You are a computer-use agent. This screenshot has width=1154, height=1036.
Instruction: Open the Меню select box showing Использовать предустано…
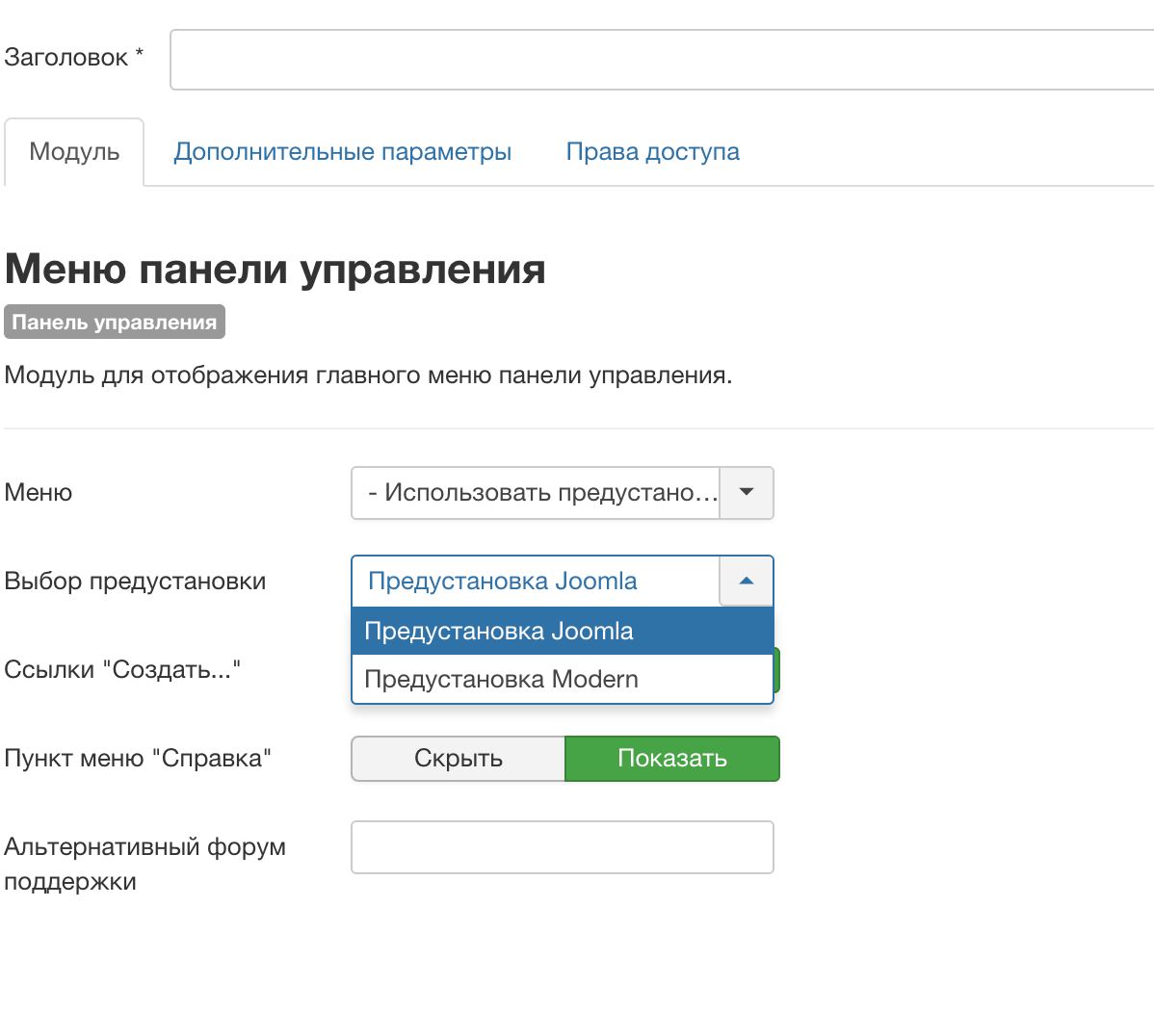(536, 493)
